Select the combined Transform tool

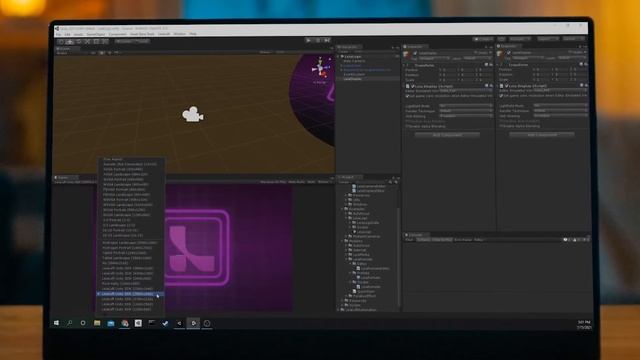104,42
